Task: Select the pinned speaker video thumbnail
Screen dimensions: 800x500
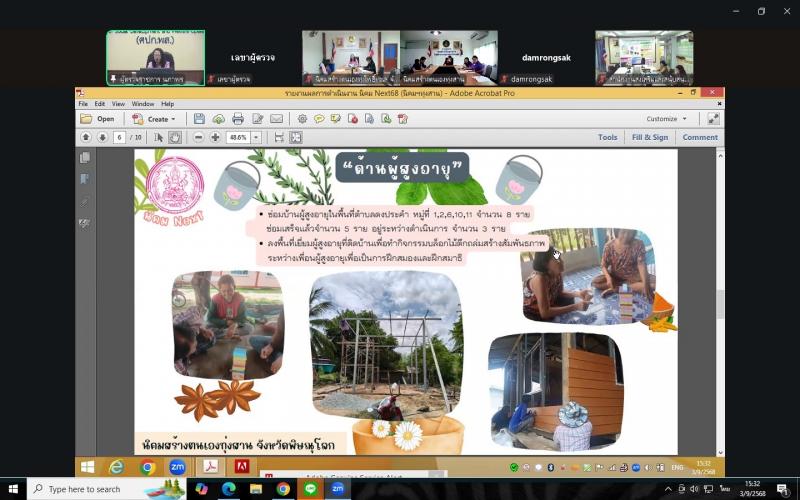Action: coord(156,58)
